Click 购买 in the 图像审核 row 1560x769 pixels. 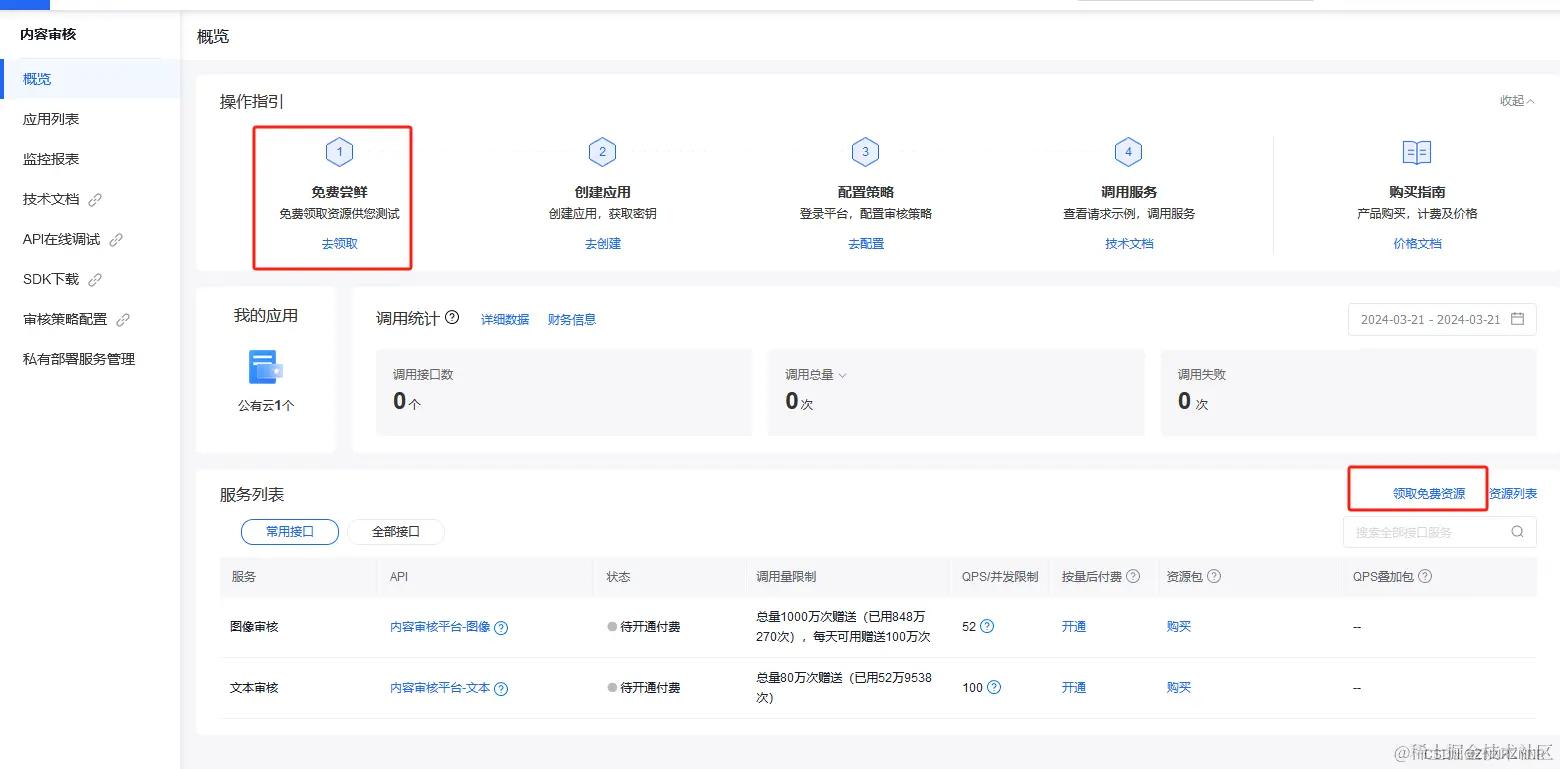[1179, 627]
